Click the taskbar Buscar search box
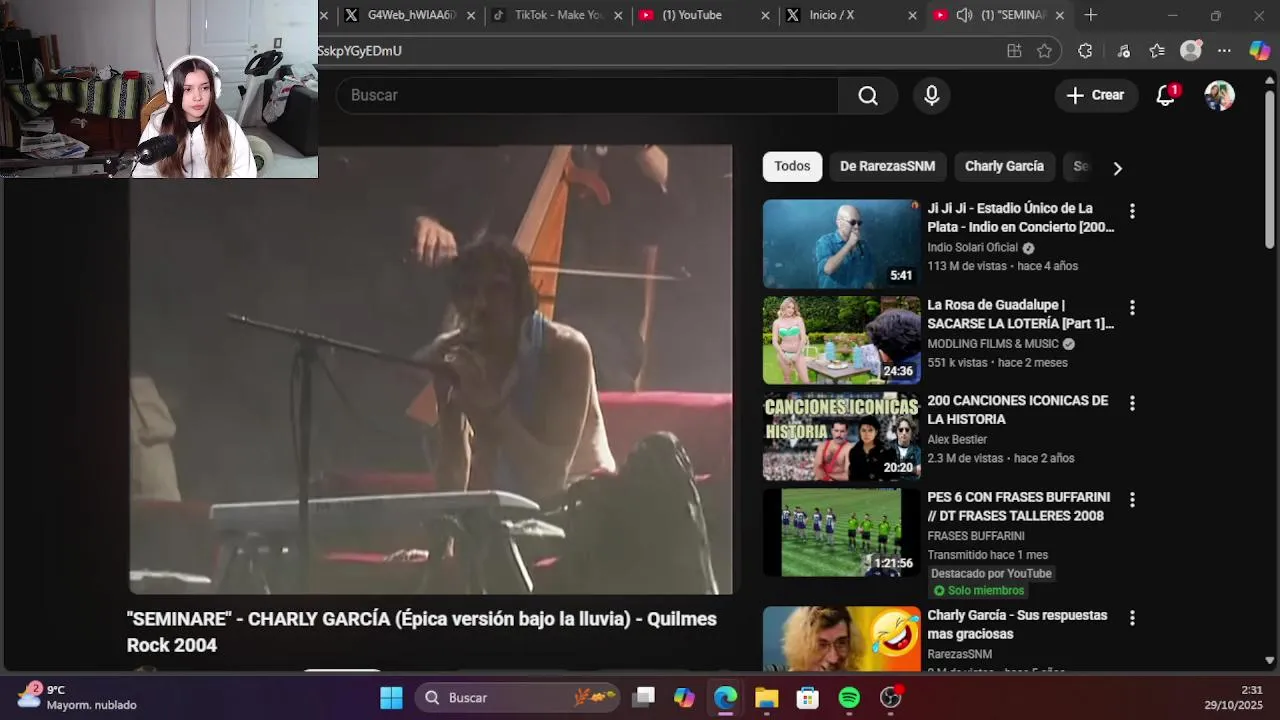The image size is (1280, 720). coord(518,698)
